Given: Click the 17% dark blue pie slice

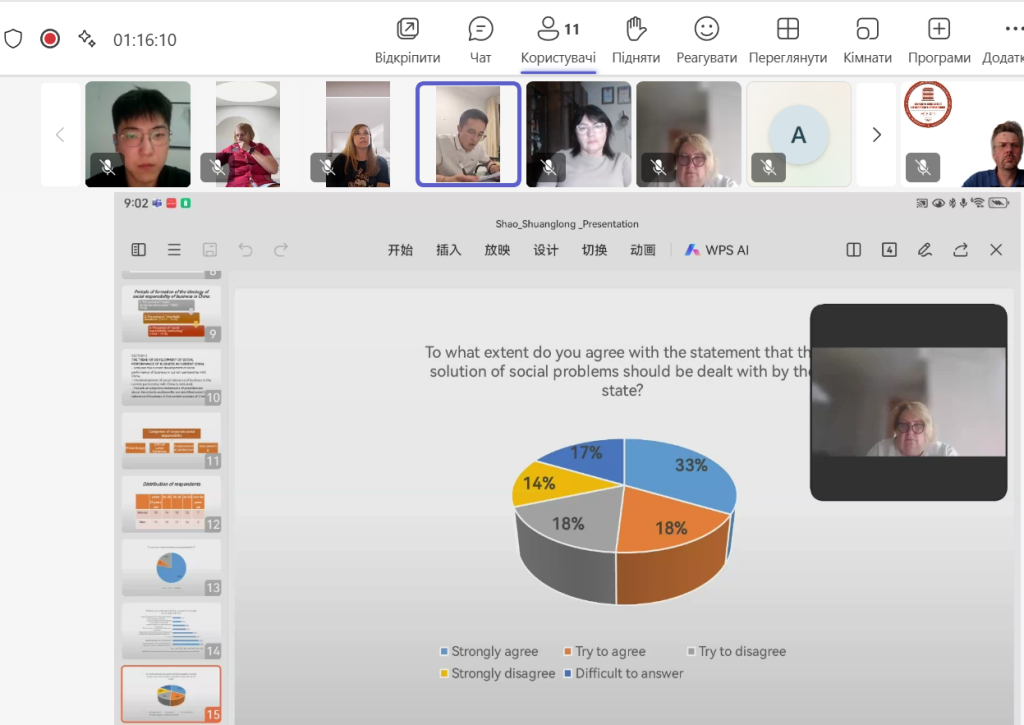Looking at the screenshot, I should click(x=588, y=457).
